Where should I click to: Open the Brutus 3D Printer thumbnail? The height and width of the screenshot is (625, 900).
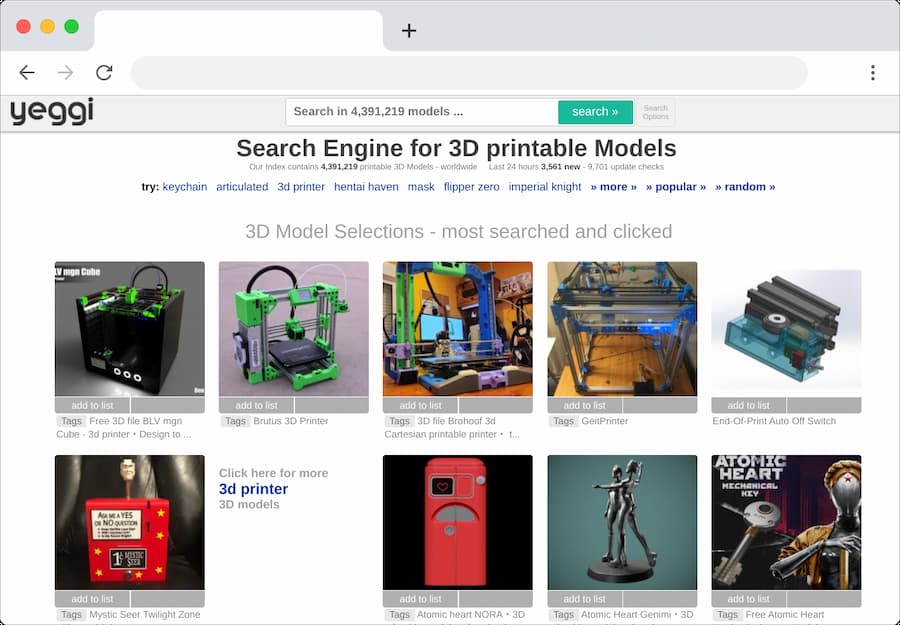[294, 329]
